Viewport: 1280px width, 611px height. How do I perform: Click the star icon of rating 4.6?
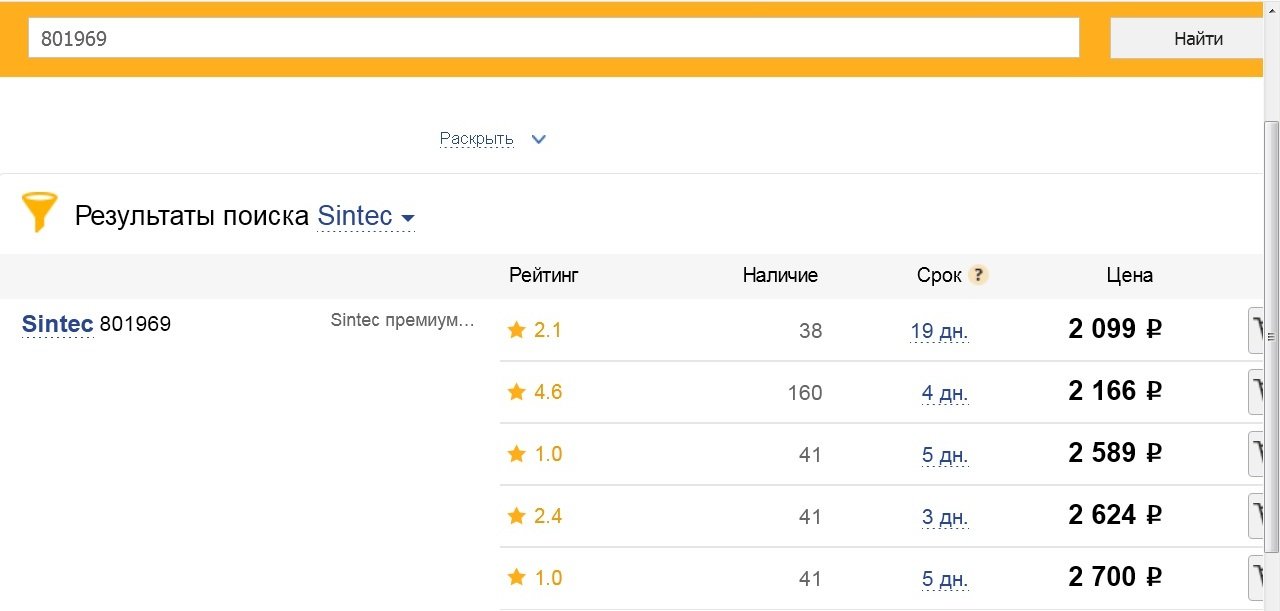pos(516,392)
